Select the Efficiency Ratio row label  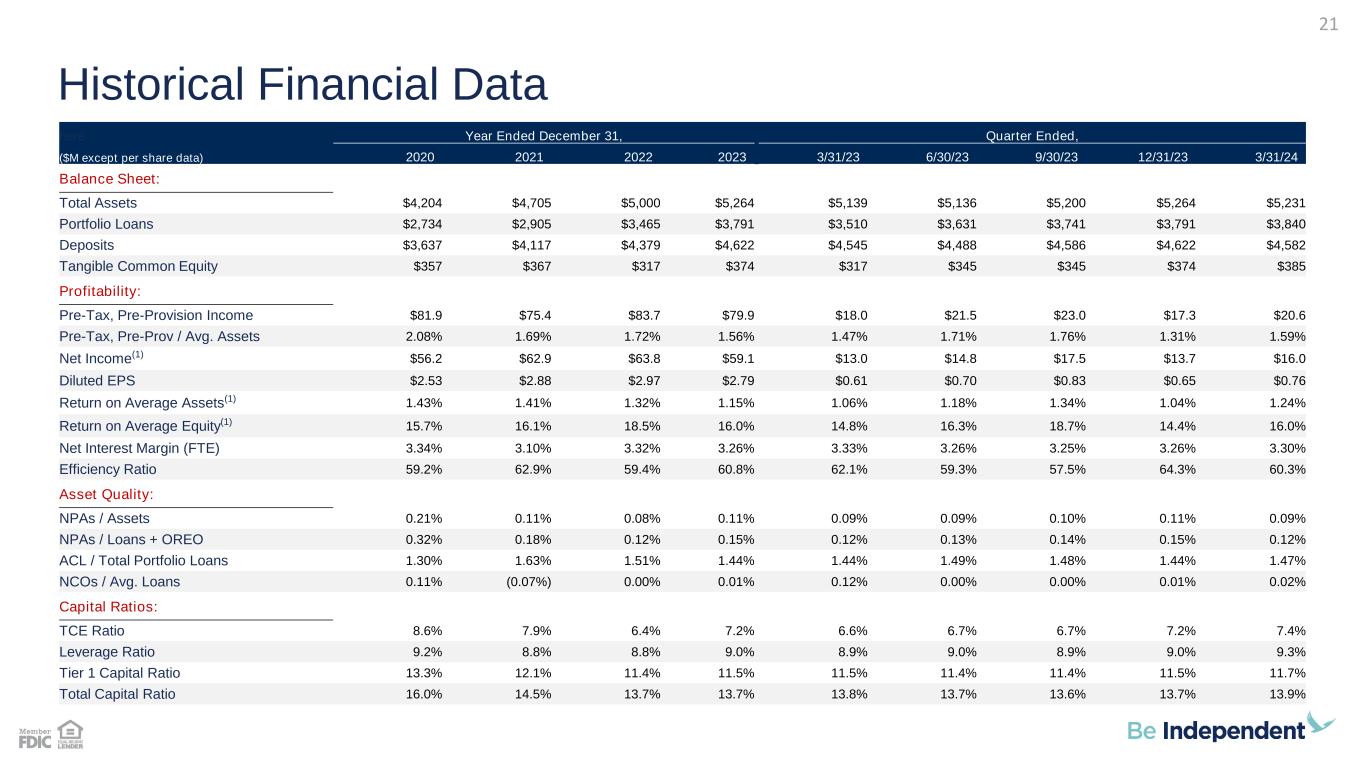pos(108,468)
